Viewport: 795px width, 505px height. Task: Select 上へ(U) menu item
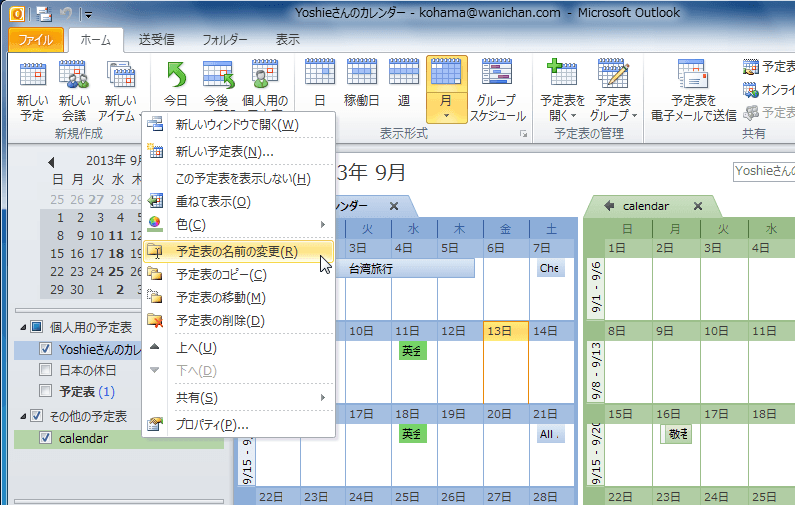239,348
